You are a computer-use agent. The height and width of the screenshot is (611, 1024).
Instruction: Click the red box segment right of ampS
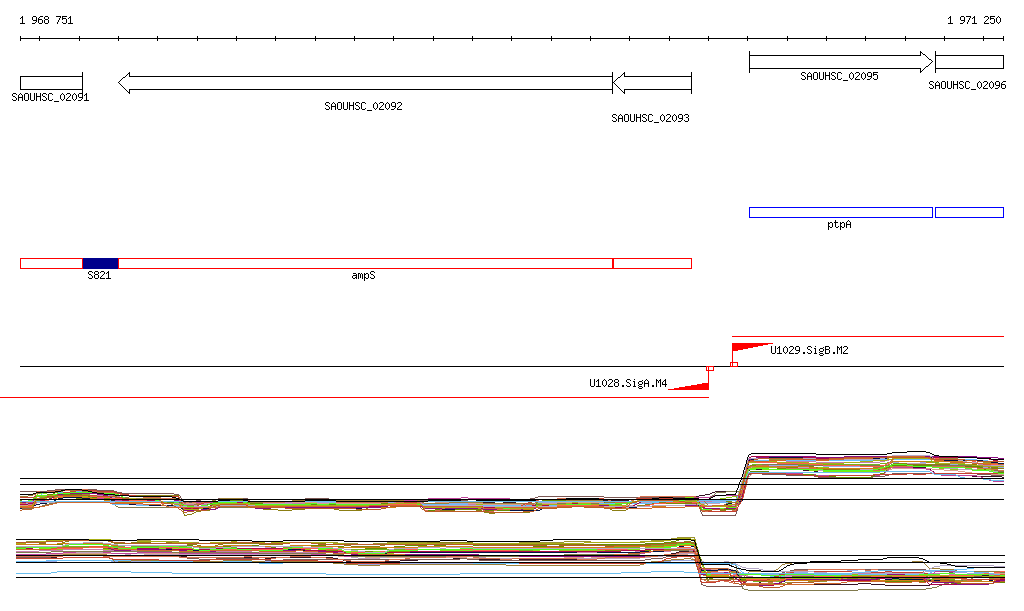point(652,264)
